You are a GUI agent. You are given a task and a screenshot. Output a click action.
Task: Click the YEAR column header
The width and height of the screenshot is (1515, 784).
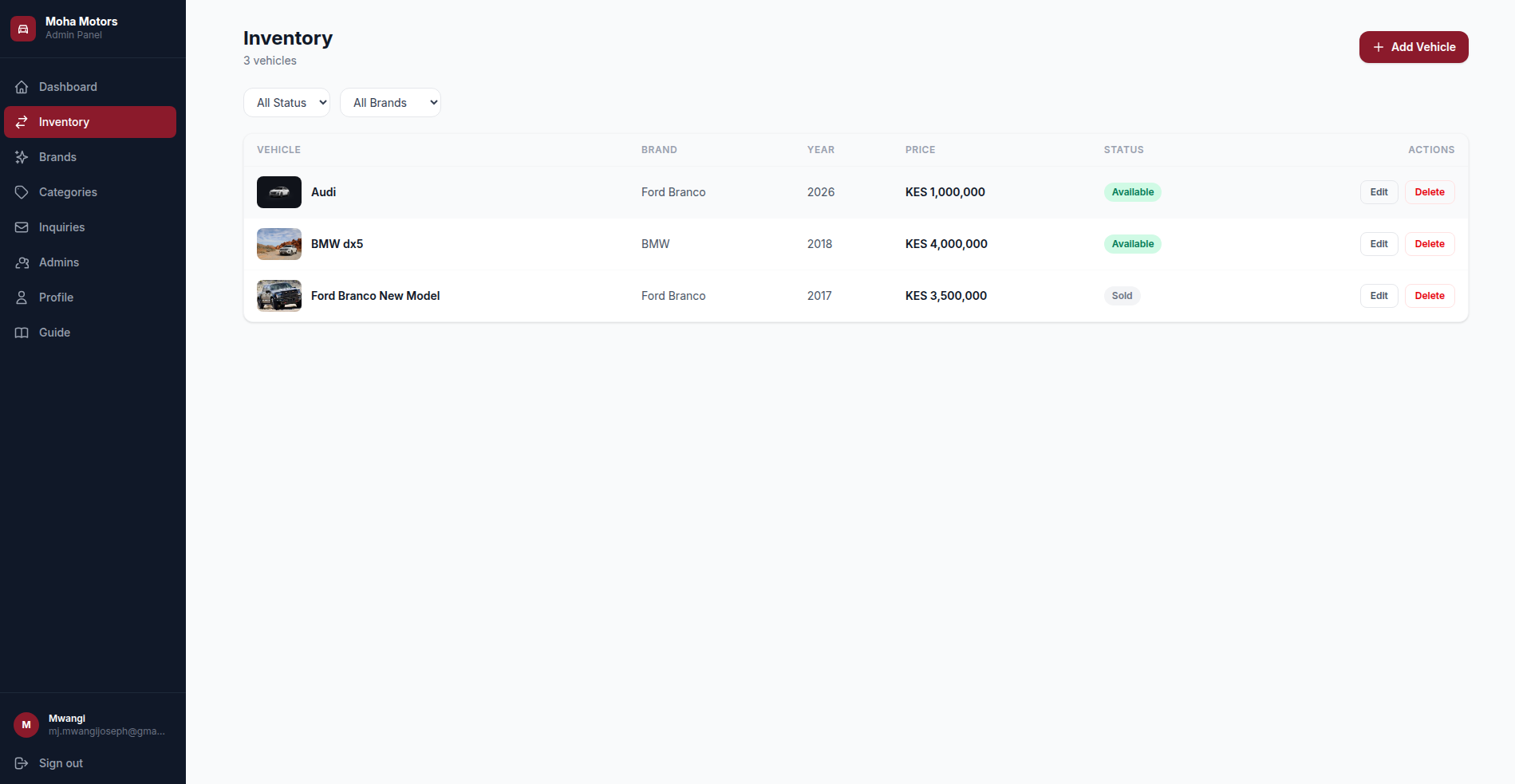click(821, 150)
